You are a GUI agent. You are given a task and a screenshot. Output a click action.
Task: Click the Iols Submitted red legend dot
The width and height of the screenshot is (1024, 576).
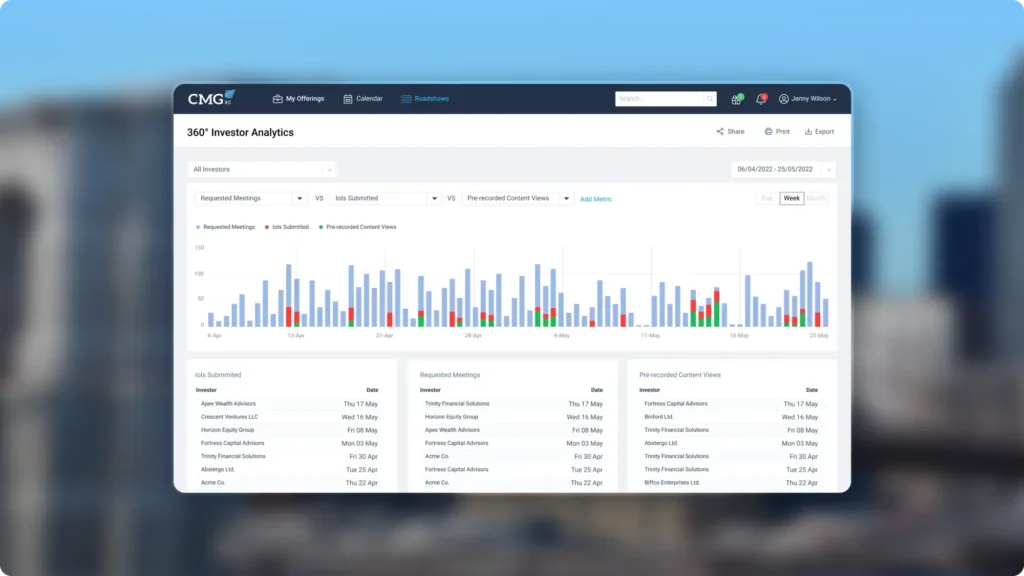point(268,227)
